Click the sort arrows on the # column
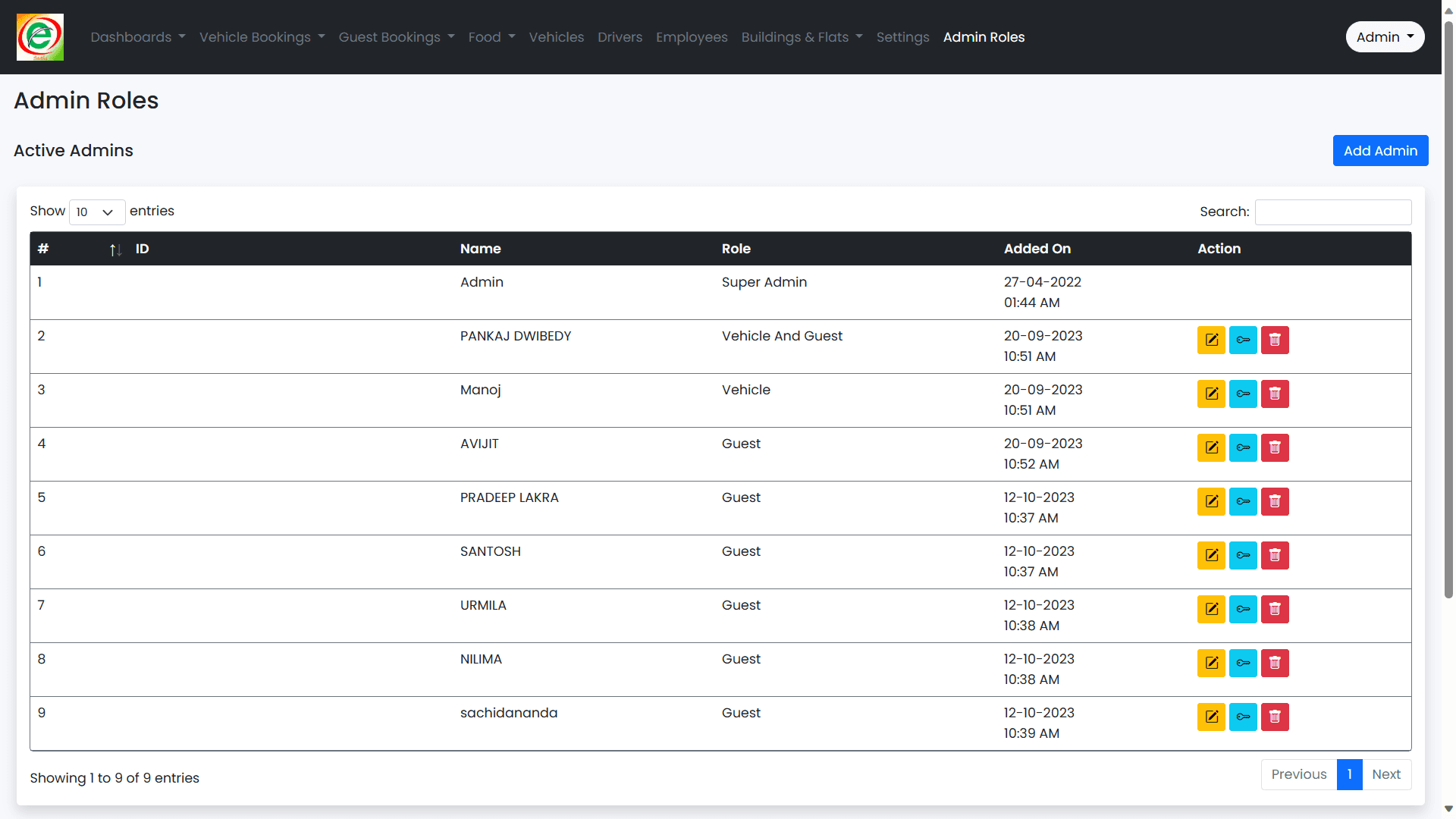This screenshot has width=1456, height=819. click(115, 249)
